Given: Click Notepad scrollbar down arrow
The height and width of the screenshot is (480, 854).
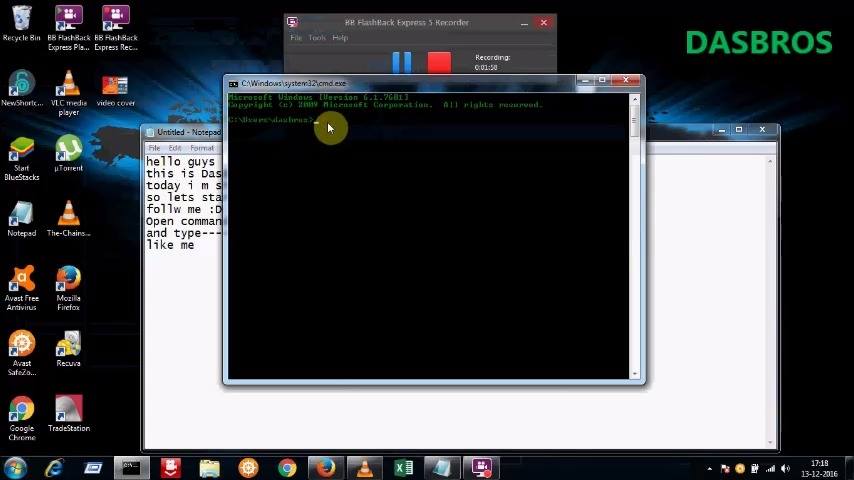Looking at the screenshot, I should (770, 443).
